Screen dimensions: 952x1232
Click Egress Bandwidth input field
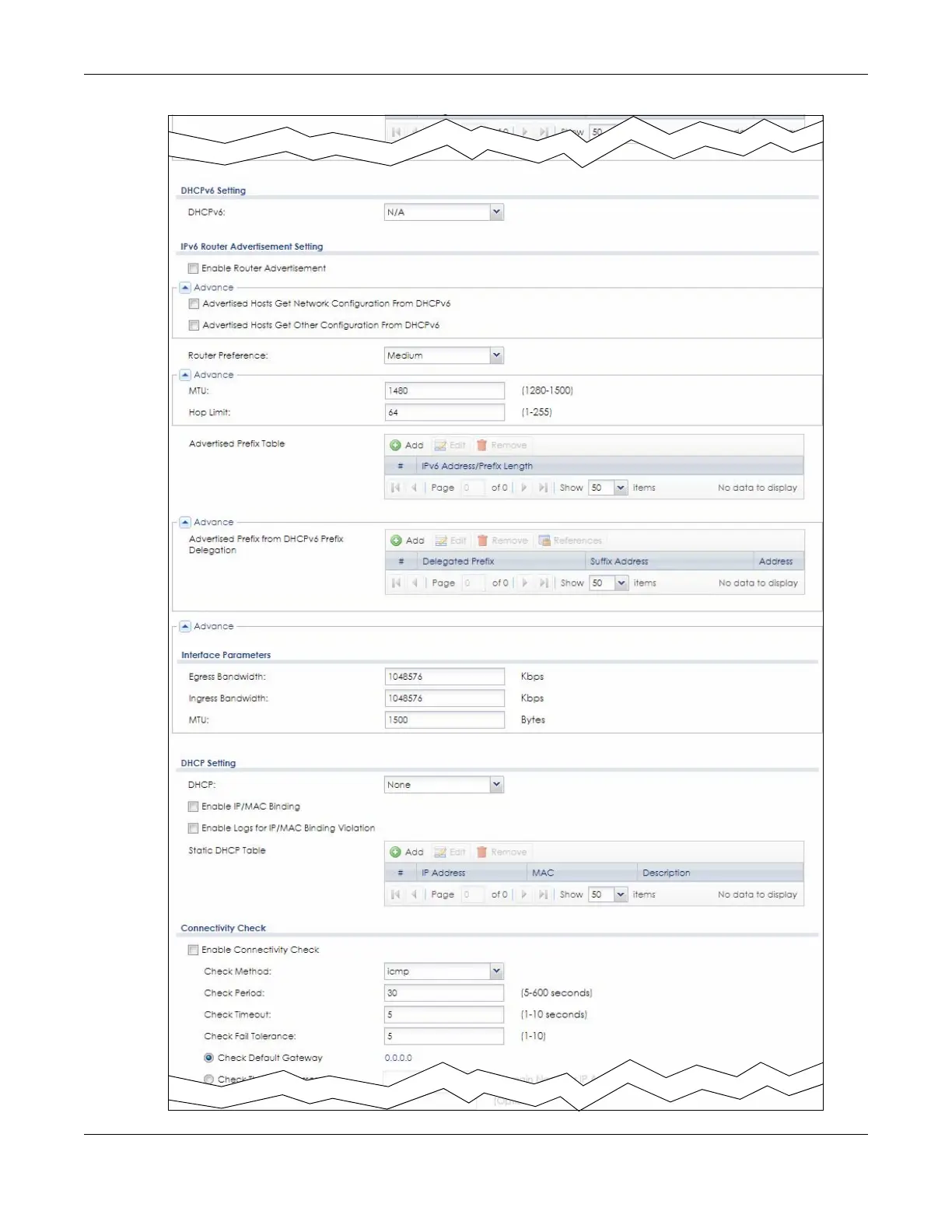(x=444, y=677)
